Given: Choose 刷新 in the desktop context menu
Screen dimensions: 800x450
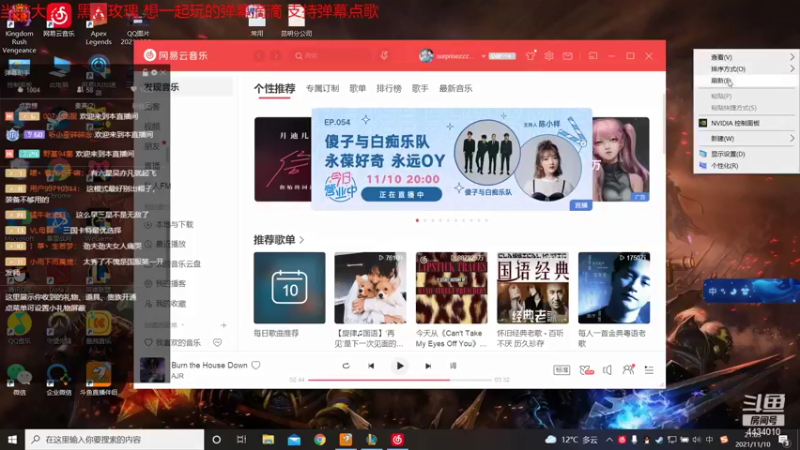Looking at the screenshot, I should pos(746,81).
